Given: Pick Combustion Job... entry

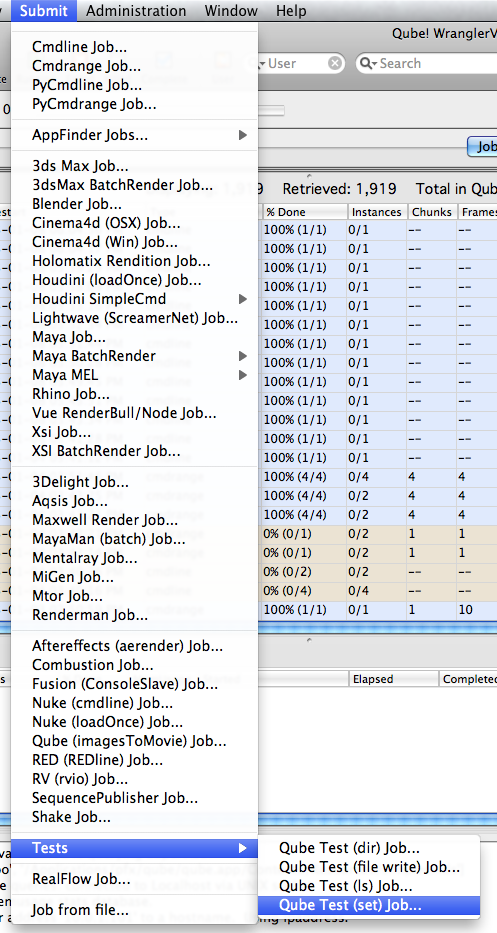Looking at the screenshot, I should coord(135,665).
